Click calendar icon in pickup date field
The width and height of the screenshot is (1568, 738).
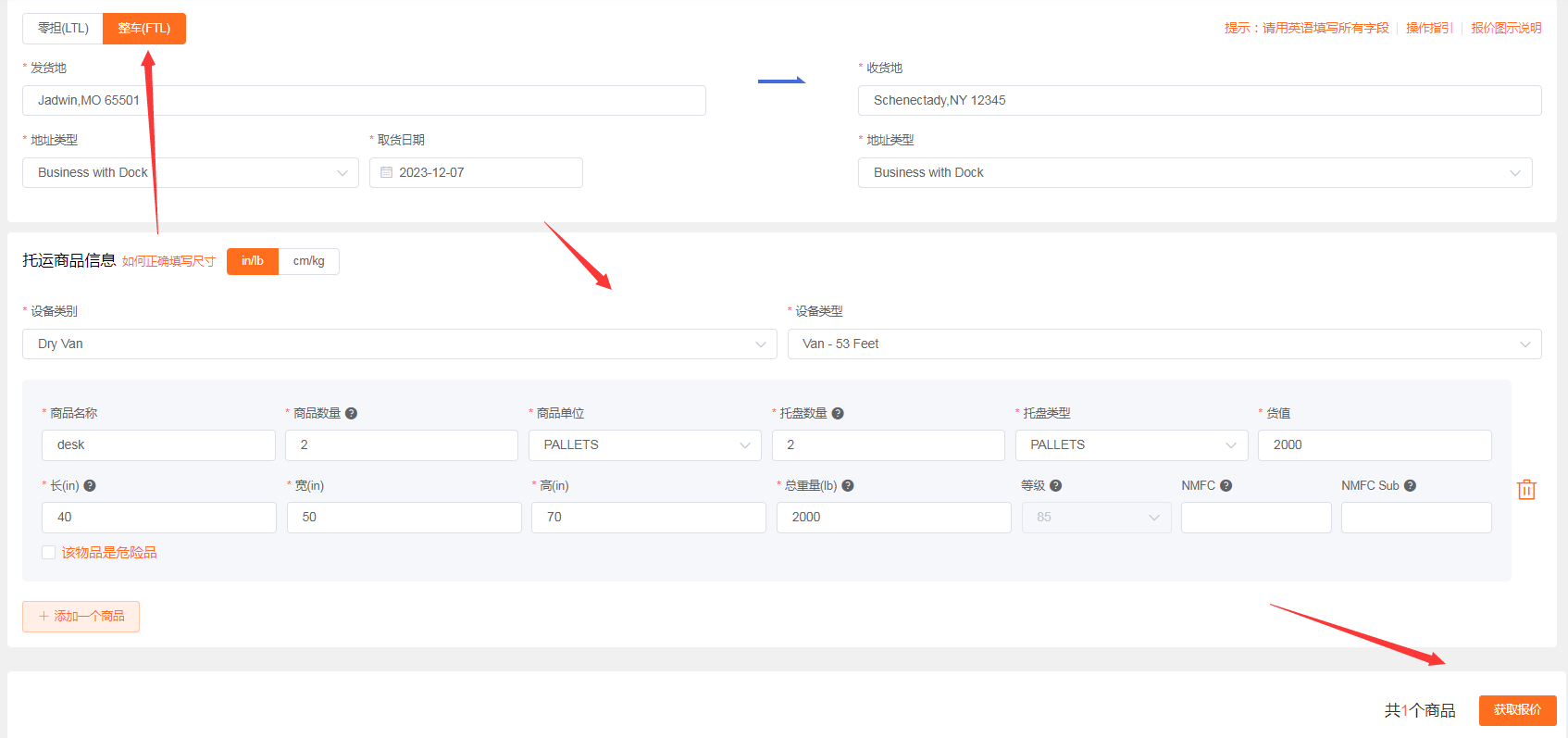[x=387, y=173]
